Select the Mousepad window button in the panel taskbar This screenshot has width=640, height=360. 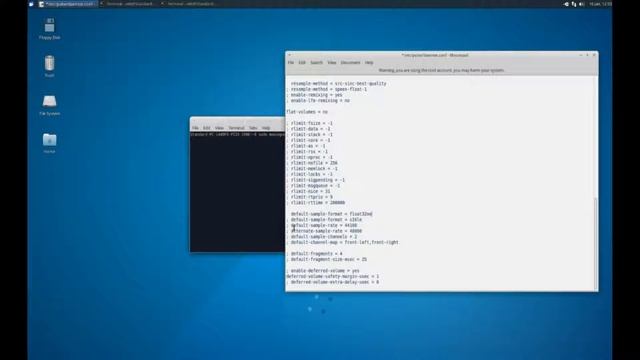[x=68, y=4]
